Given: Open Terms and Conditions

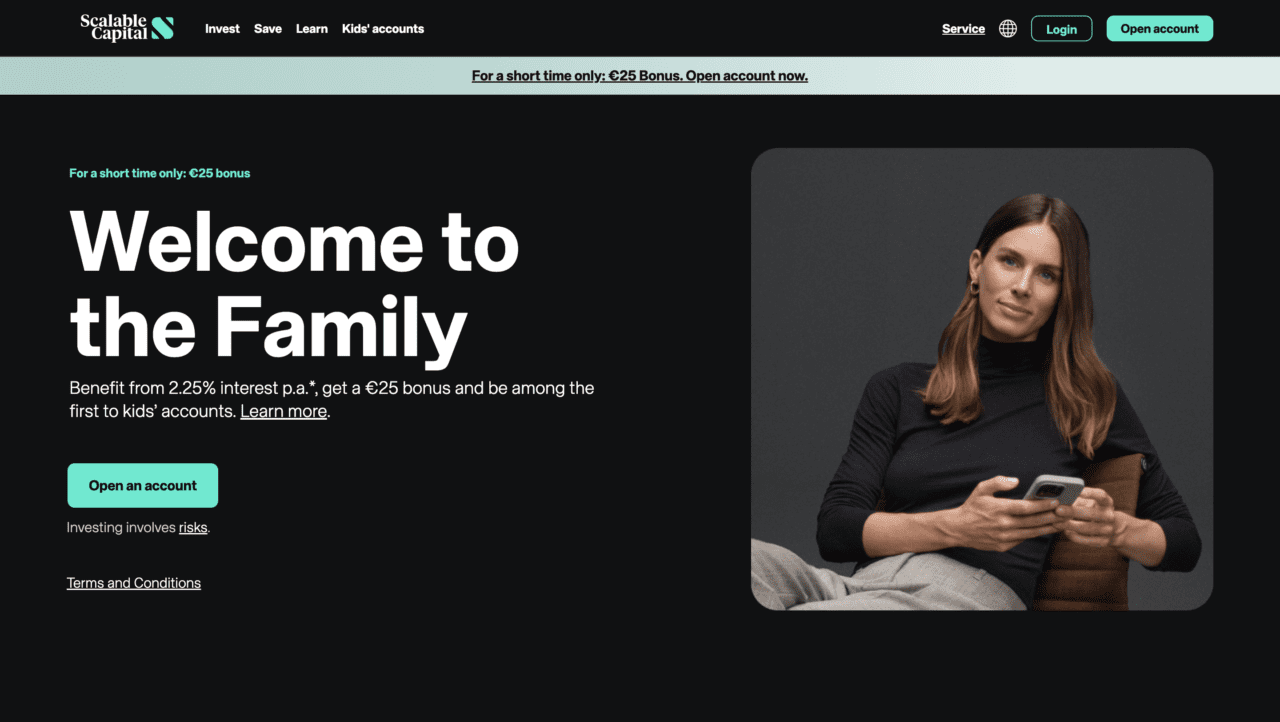Looking at the screenshot, I should 134,583.
